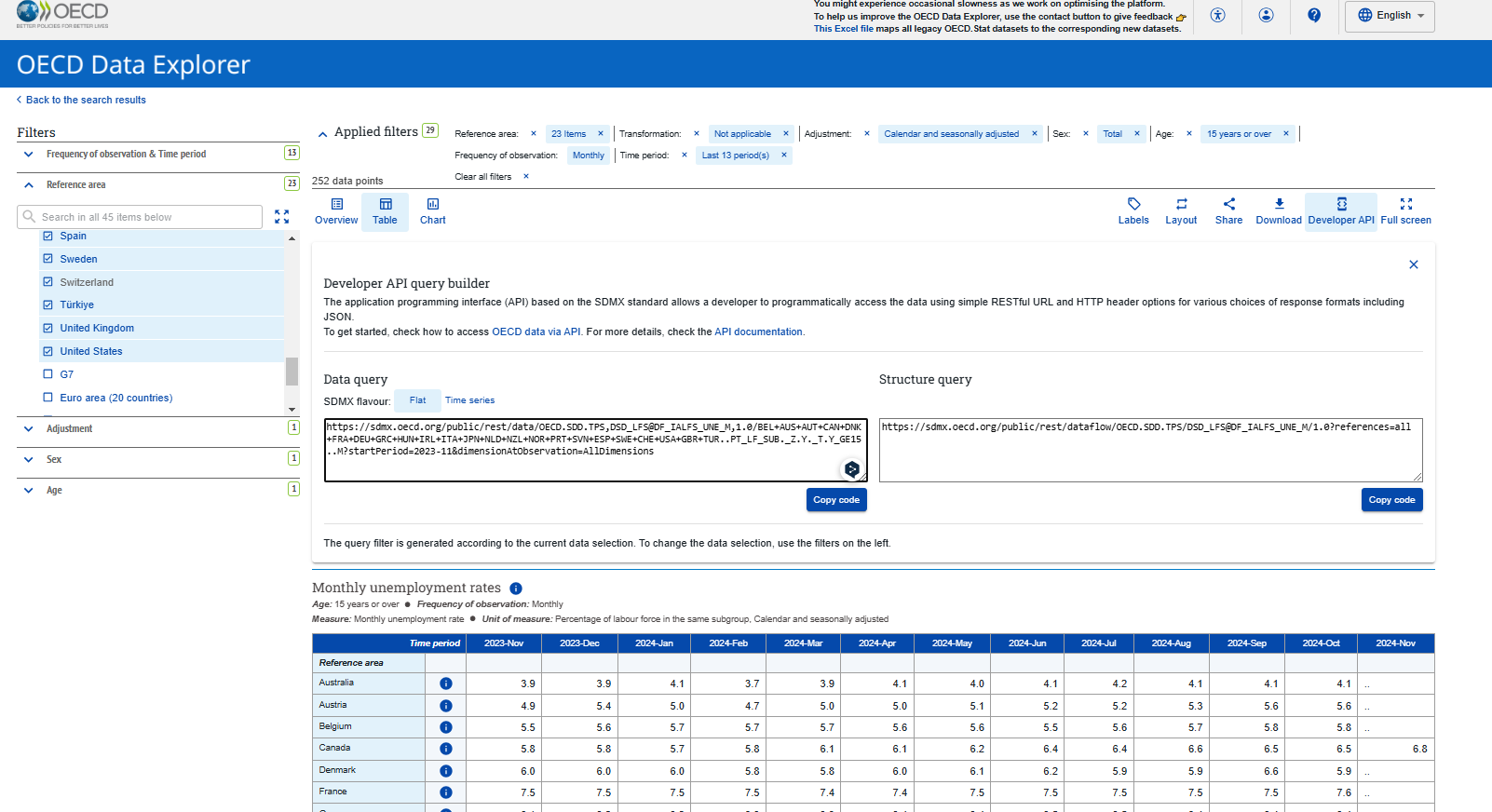The height and width of the screenshot is (812, 1492).
Task: Switch to the Chart view tab
Action: [432, 211]
